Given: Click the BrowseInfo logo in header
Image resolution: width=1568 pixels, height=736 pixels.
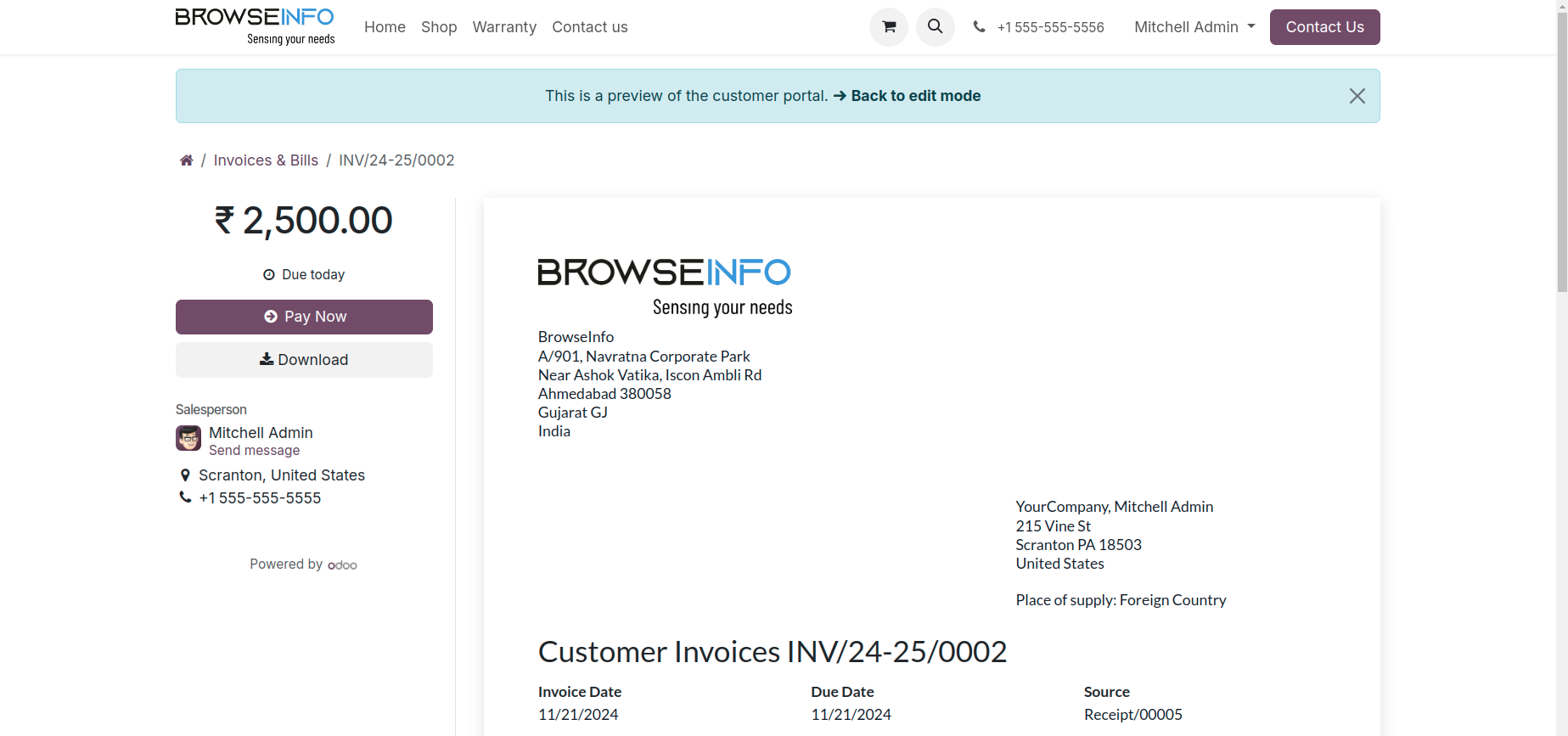Looking at the screenshot, I should click(x=255, y=26).
